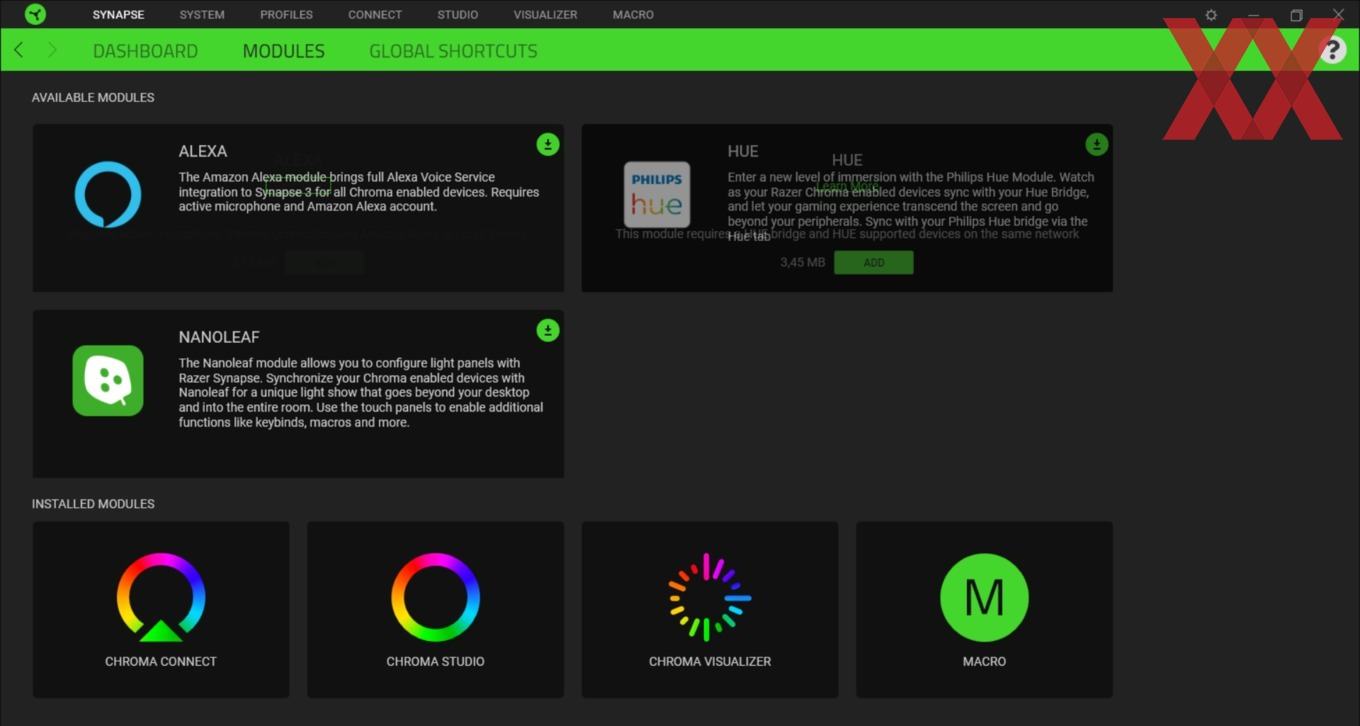Open the SYNAPSE top menu
Image resolution: width=1360 pixels, height=726 pixels.
tap(118, 15)
